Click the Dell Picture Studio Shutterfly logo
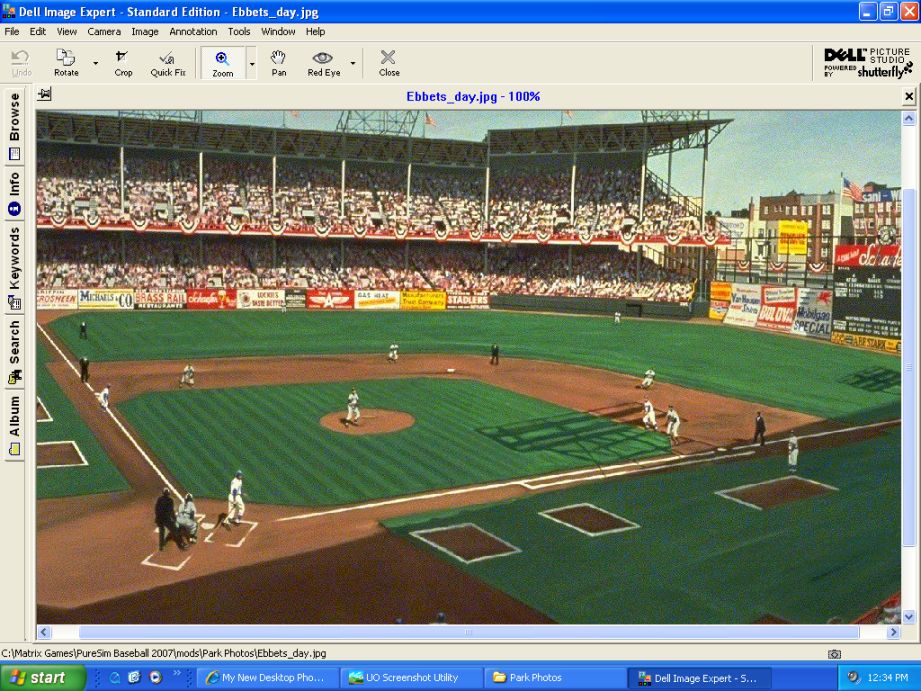This screenshot has width=921, height=691. [868, 63]
